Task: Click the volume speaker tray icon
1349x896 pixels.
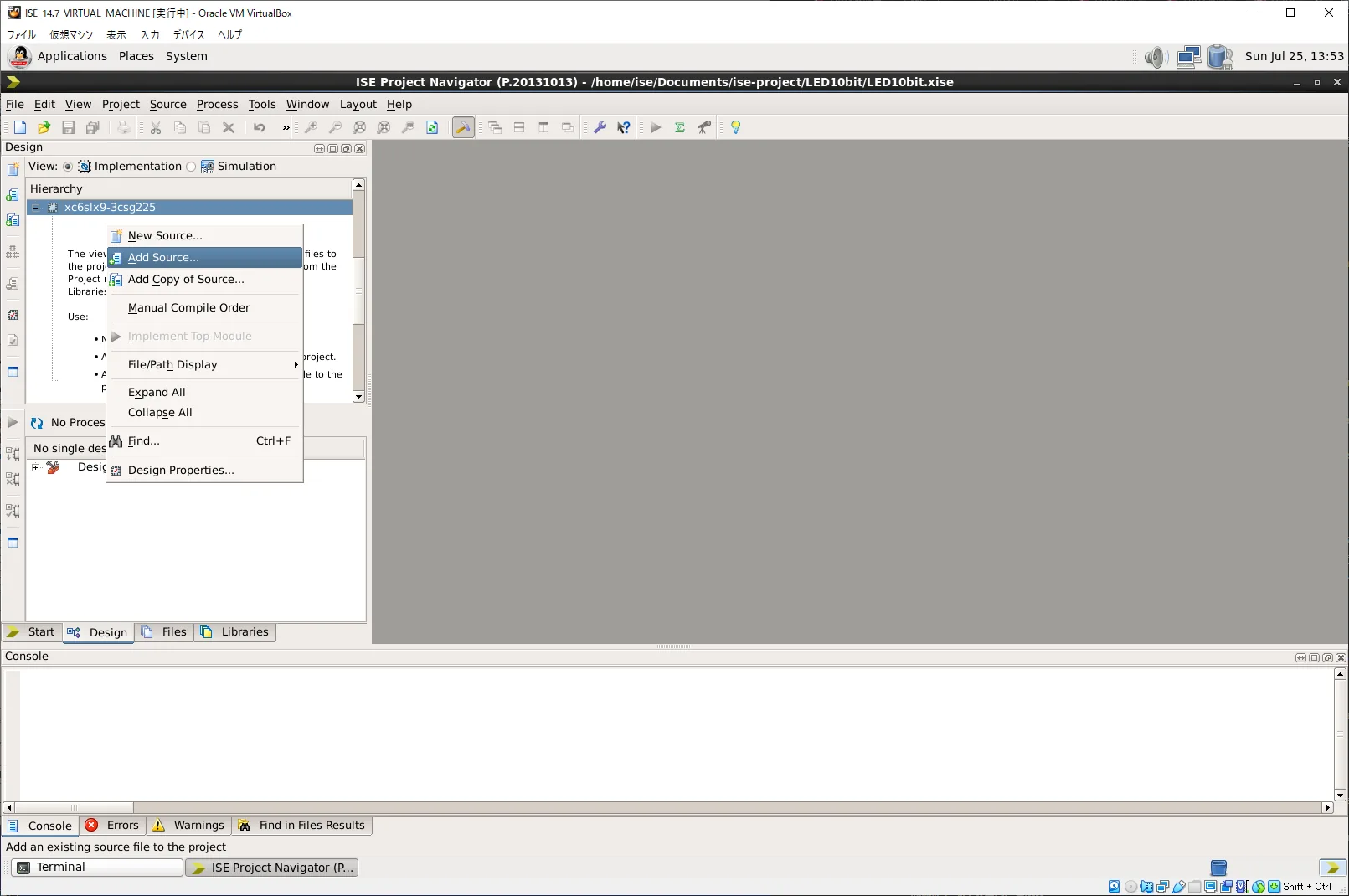Action: [1156, 57]
